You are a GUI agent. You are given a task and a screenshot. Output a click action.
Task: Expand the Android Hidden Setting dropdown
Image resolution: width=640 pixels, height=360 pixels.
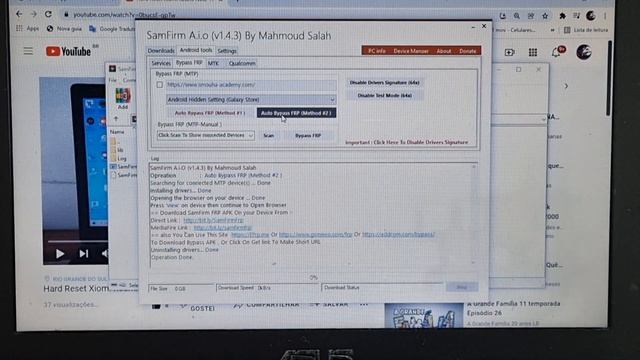pos(251,100)
